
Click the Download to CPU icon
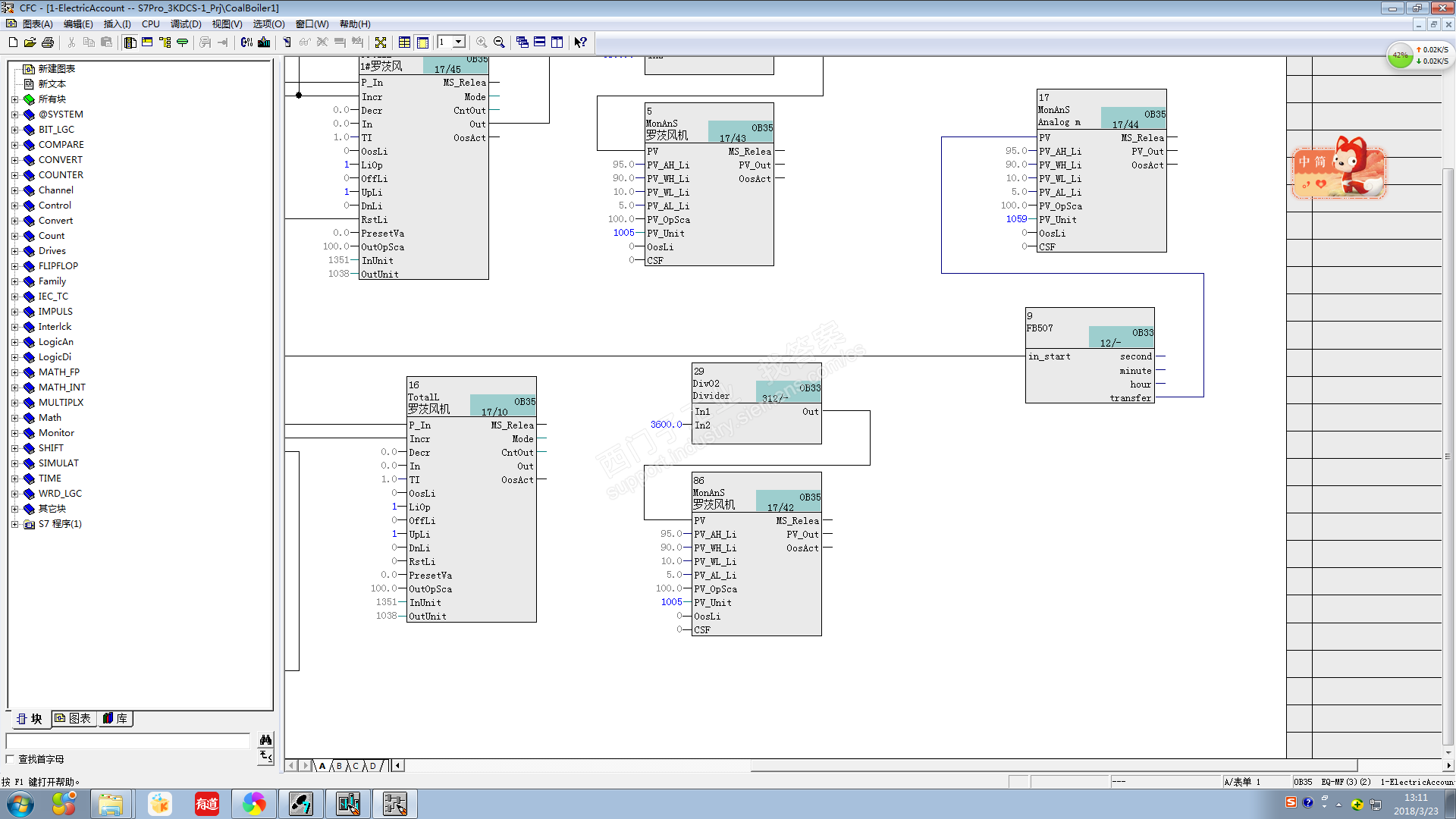(x=264, y=42)
